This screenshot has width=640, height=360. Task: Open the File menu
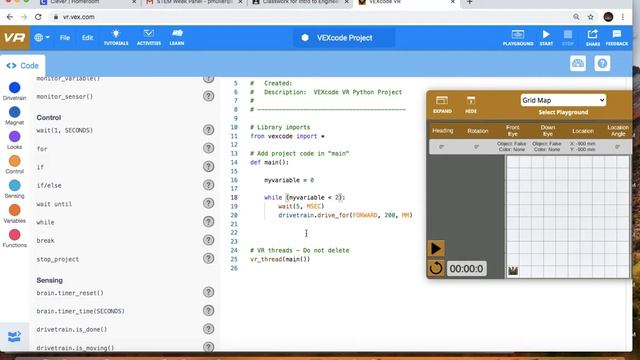[65, 38]
